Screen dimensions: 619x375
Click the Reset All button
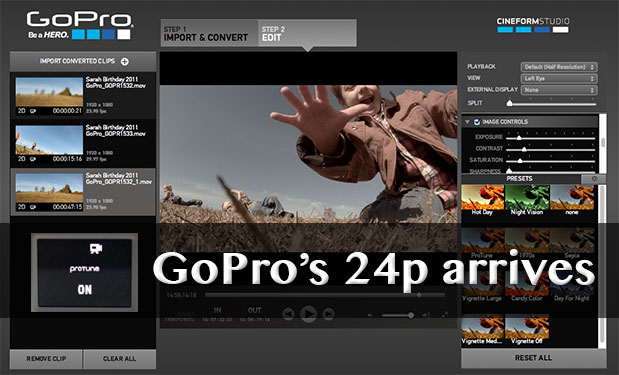pos(533,358)
